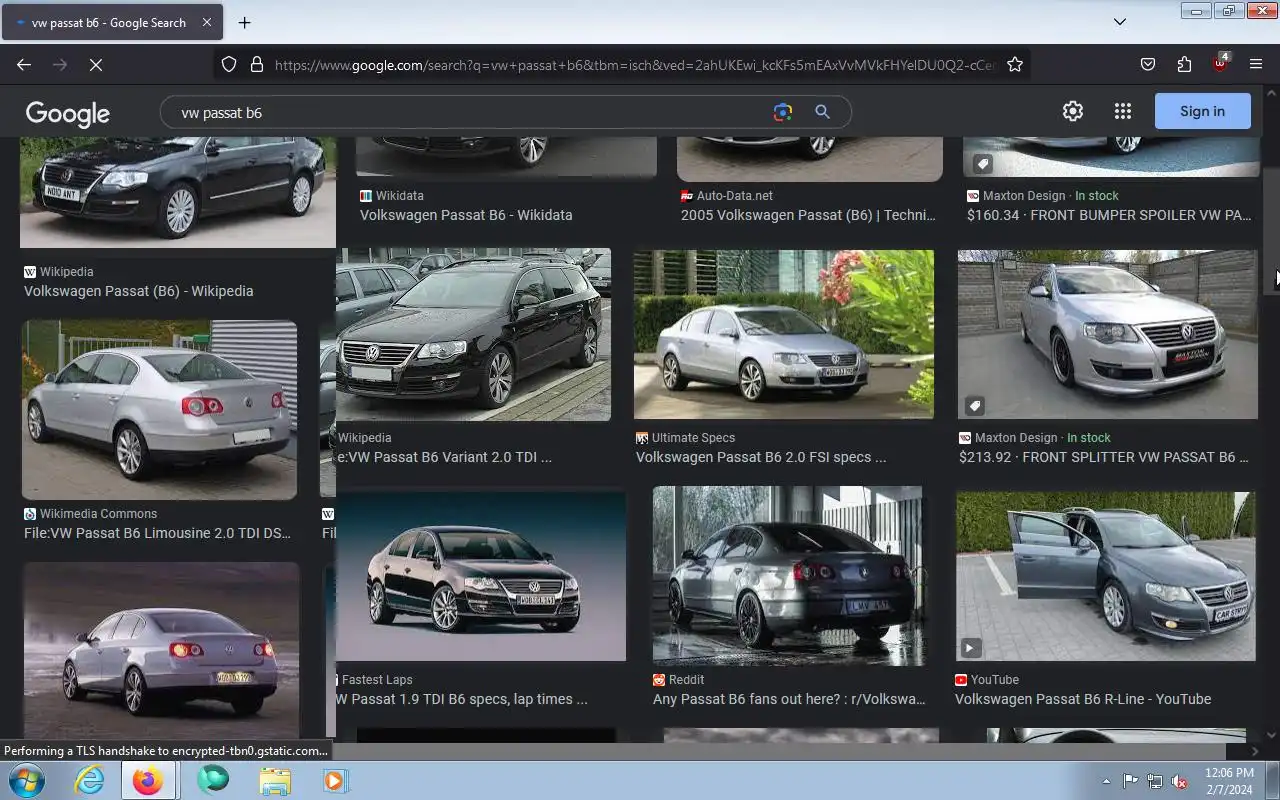Screen dimensions: 1280x800
Task: Open Volkswagen Passat B6 - Wikidata result
Action: (x=466, y=215)
